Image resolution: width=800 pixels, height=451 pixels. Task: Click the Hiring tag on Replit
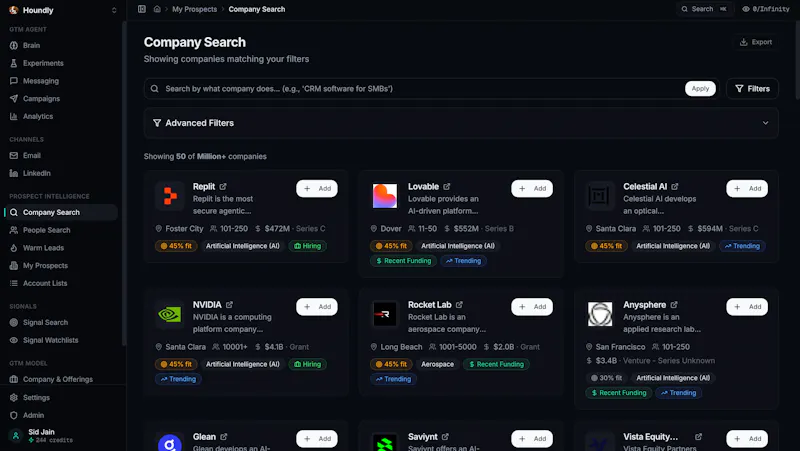click(308, 246)
